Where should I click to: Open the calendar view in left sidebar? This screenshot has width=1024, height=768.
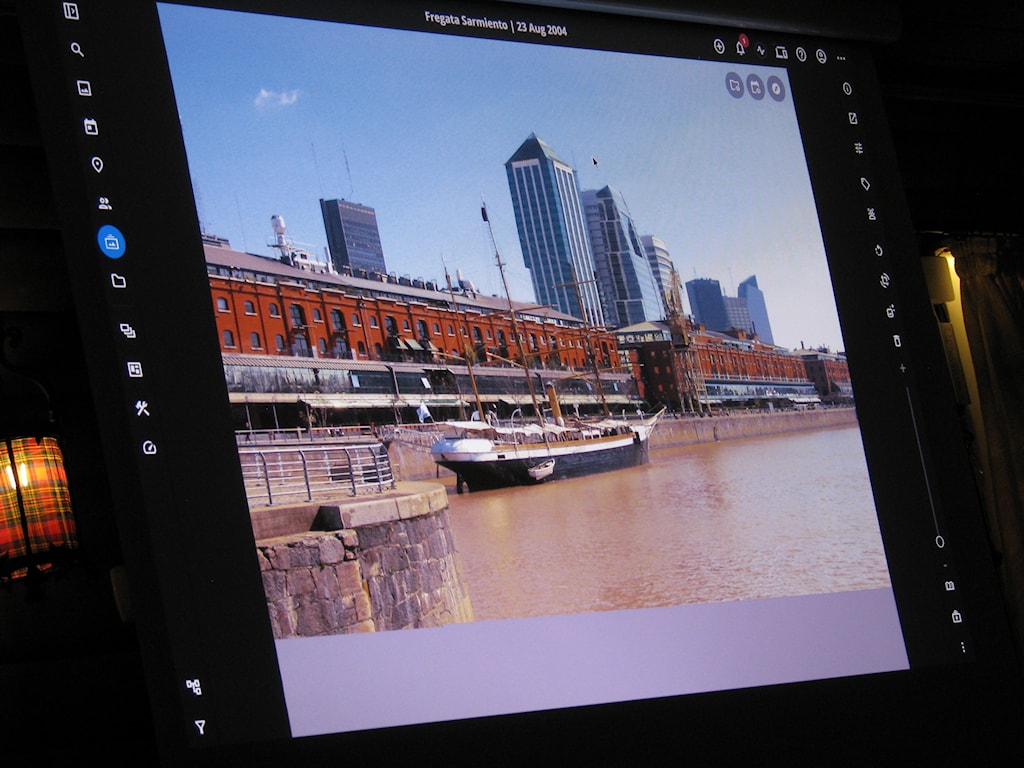tap(91, 127)
